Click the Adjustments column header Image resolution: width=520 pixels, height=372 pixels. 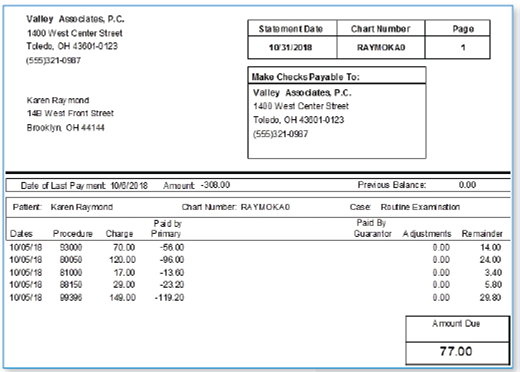(427, 234)
